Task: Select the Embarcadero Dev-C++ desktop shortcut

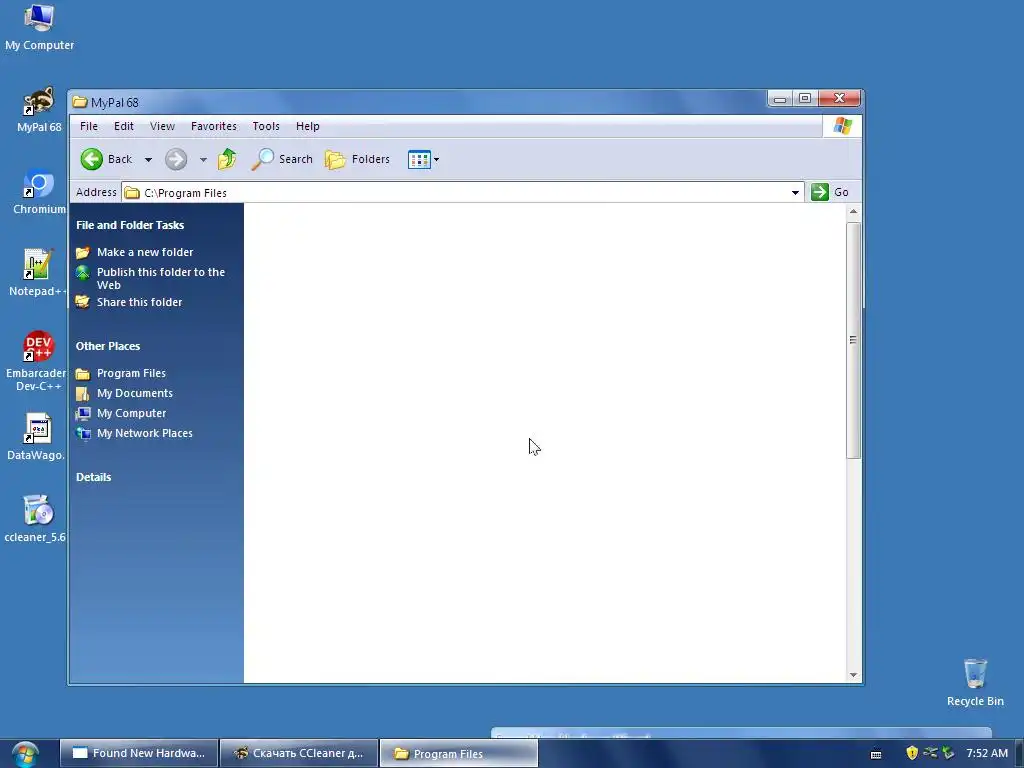Action: (x=36, y=361)
